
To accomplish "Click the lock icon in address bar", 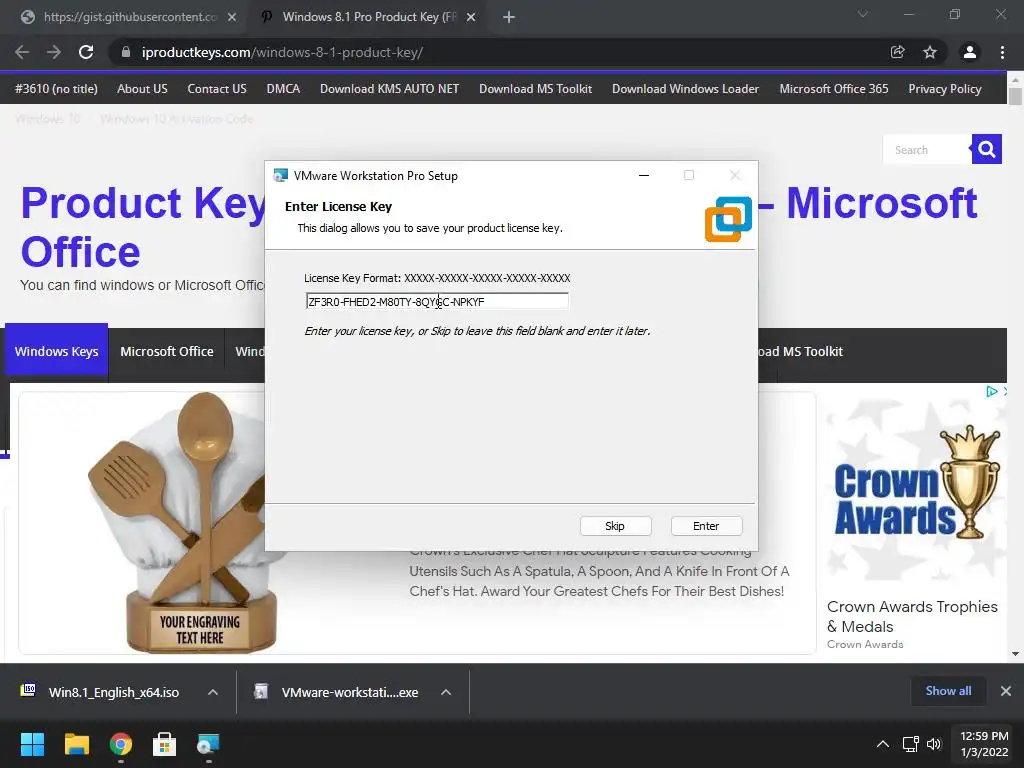I will pos(126,52).
